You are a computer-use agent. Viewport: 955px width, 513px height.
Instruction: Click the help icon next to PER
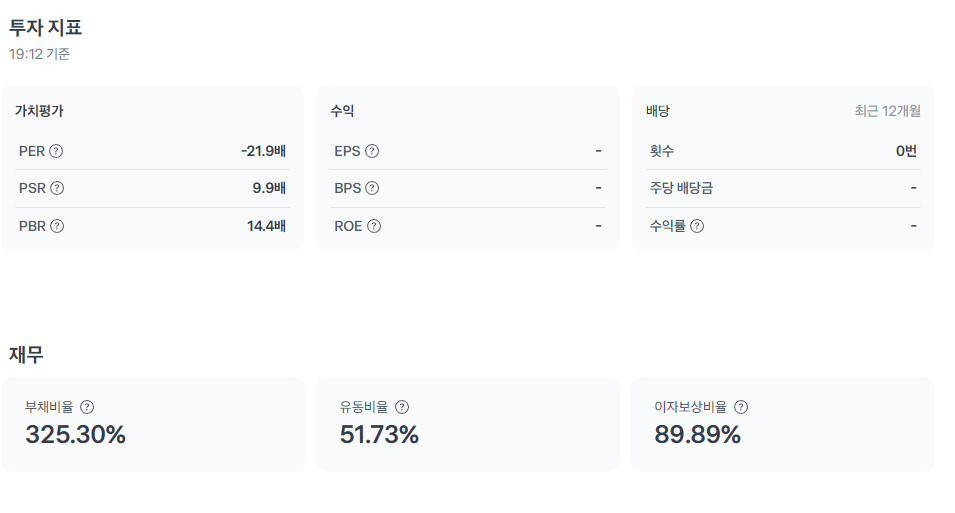pos(56,152)
